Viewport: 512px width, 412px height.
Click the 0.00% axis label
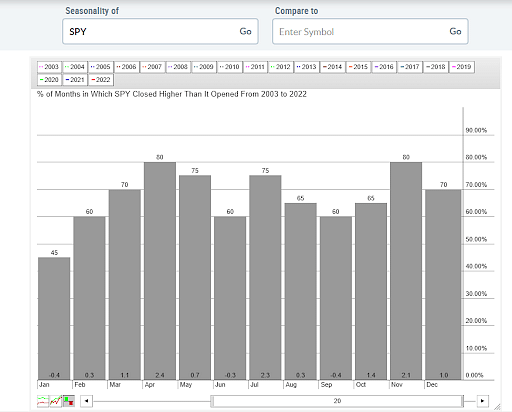click(x=474, y=375)
